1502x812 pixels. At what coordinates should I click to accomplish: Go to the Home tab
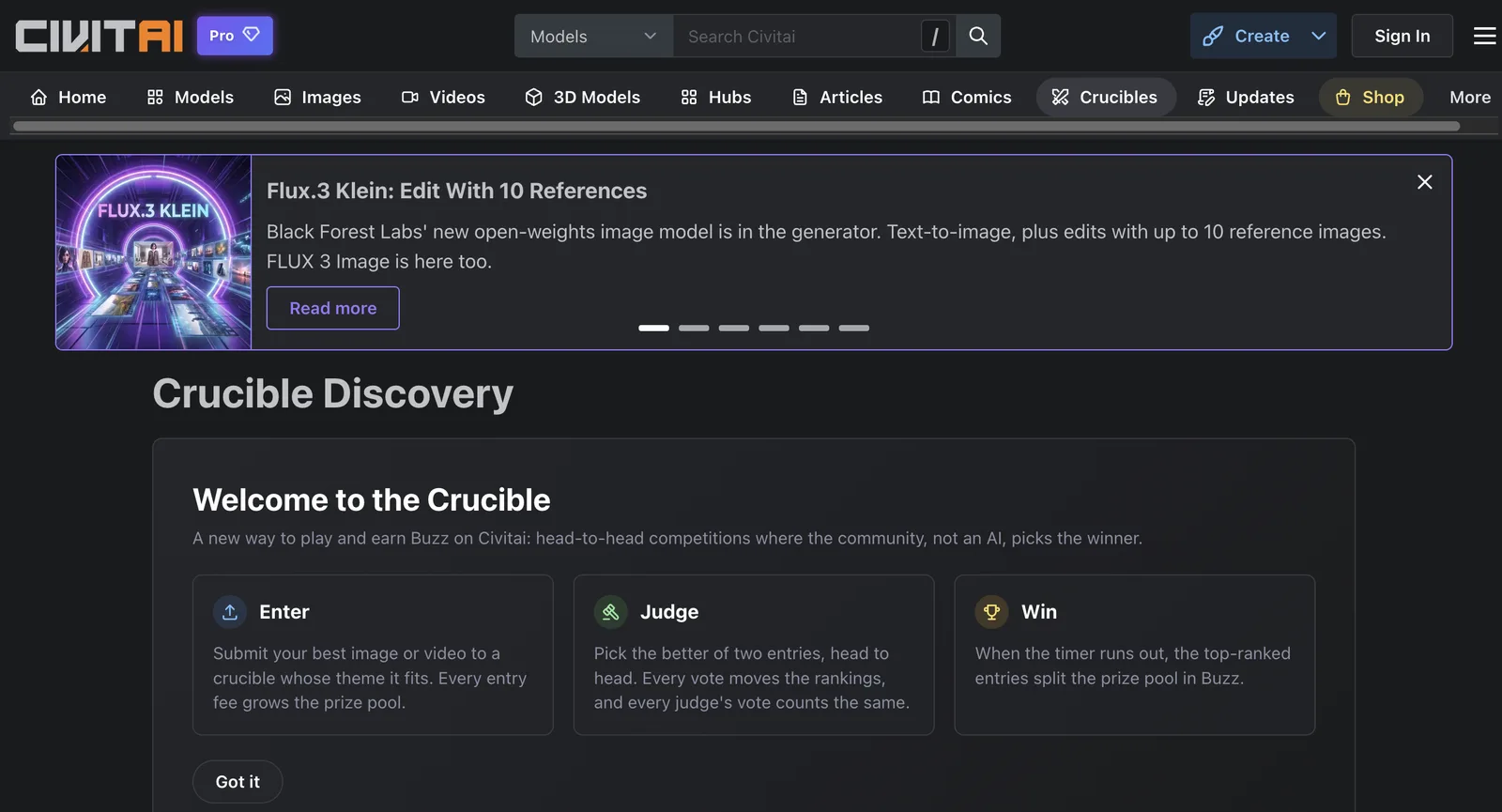pos(69,97)
